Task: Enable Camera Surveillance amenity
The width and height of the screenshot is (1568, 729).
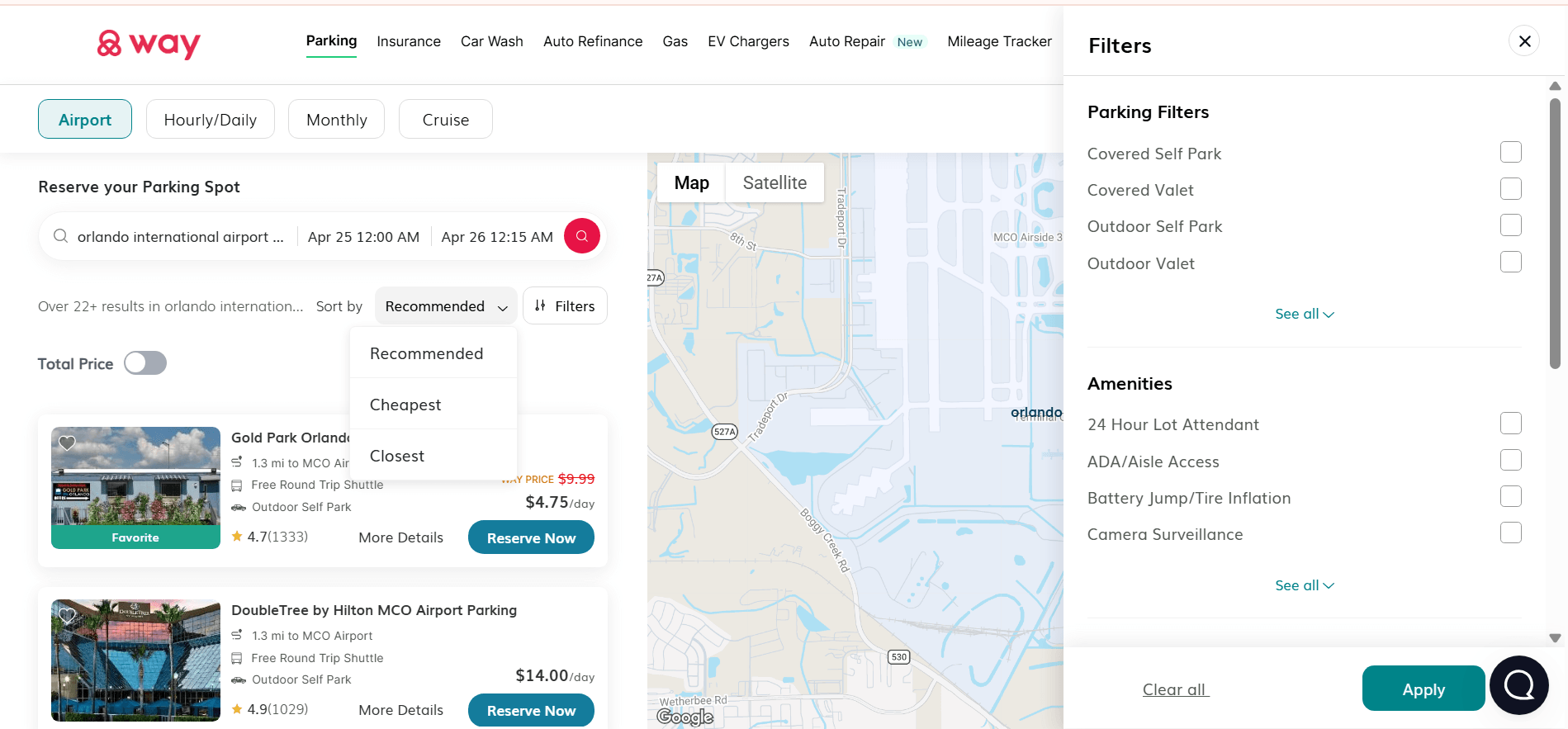Action: click(x=1511, y=533)
